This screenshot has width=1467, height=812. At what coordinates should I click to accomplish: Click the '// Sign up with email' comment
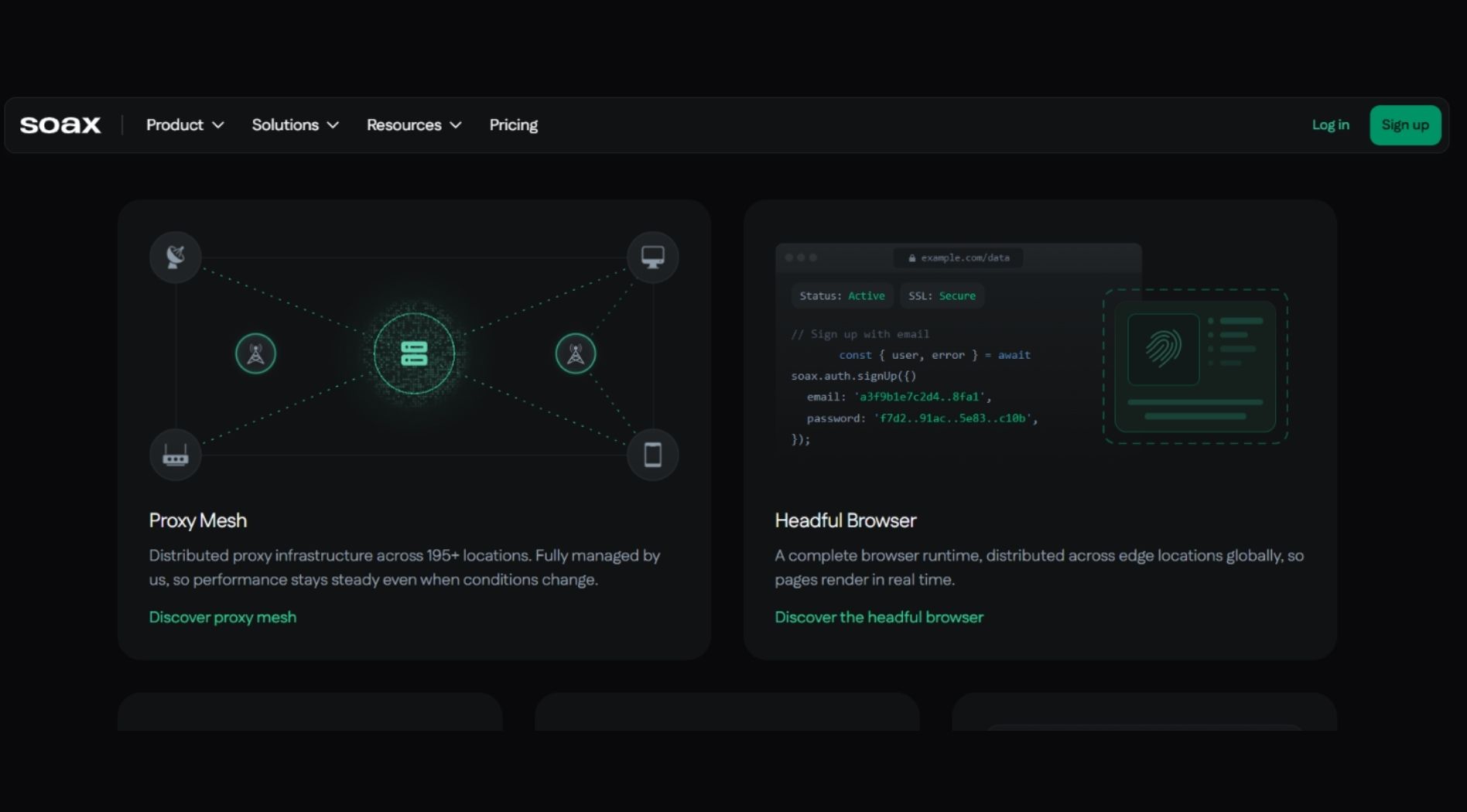860,334
